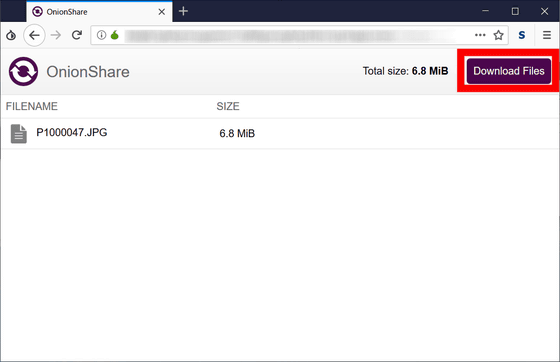Click the SIZE column header
Image resolution: width=560 pixels, height=362 pixels.
point(228,106)
